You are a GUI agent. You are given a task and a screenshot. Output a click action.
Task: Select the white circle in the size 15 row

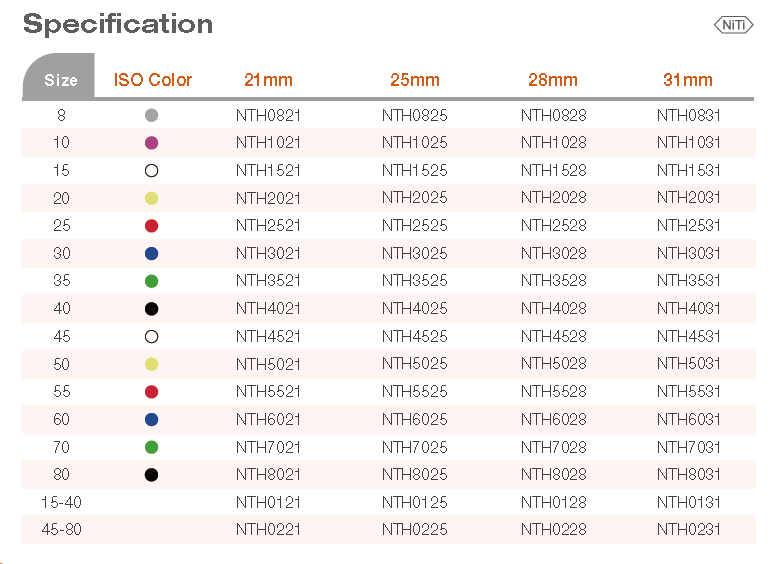(x=152, y=171)
